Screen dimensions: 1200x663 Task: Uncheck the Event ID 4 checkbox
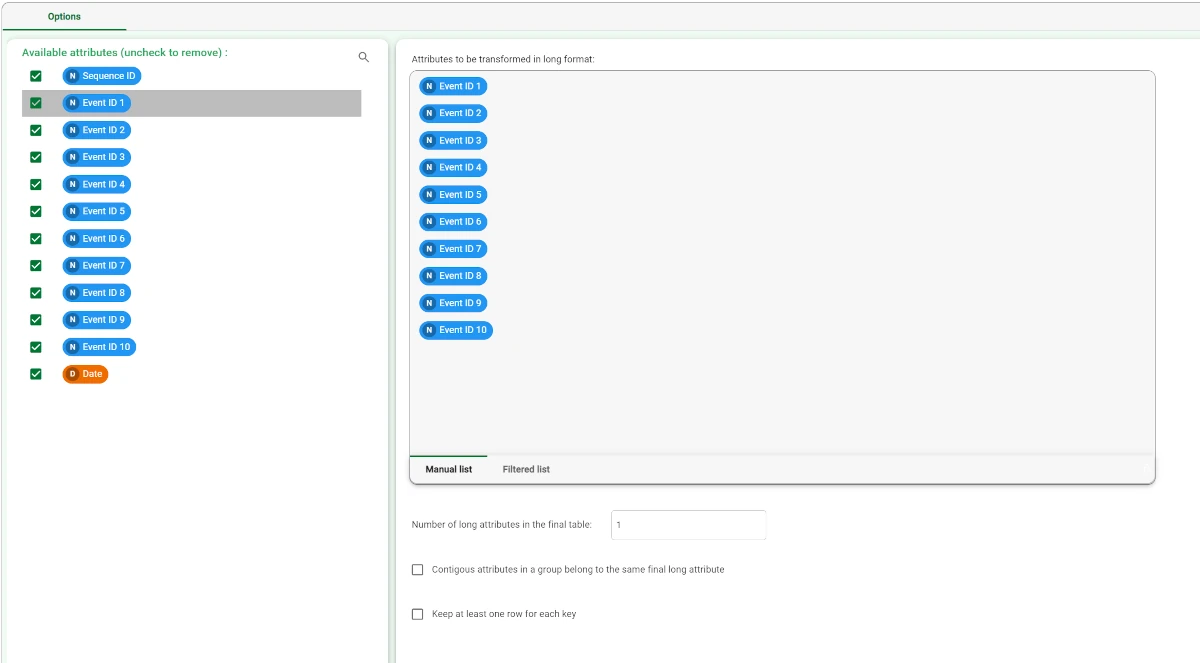click(36, 184)
